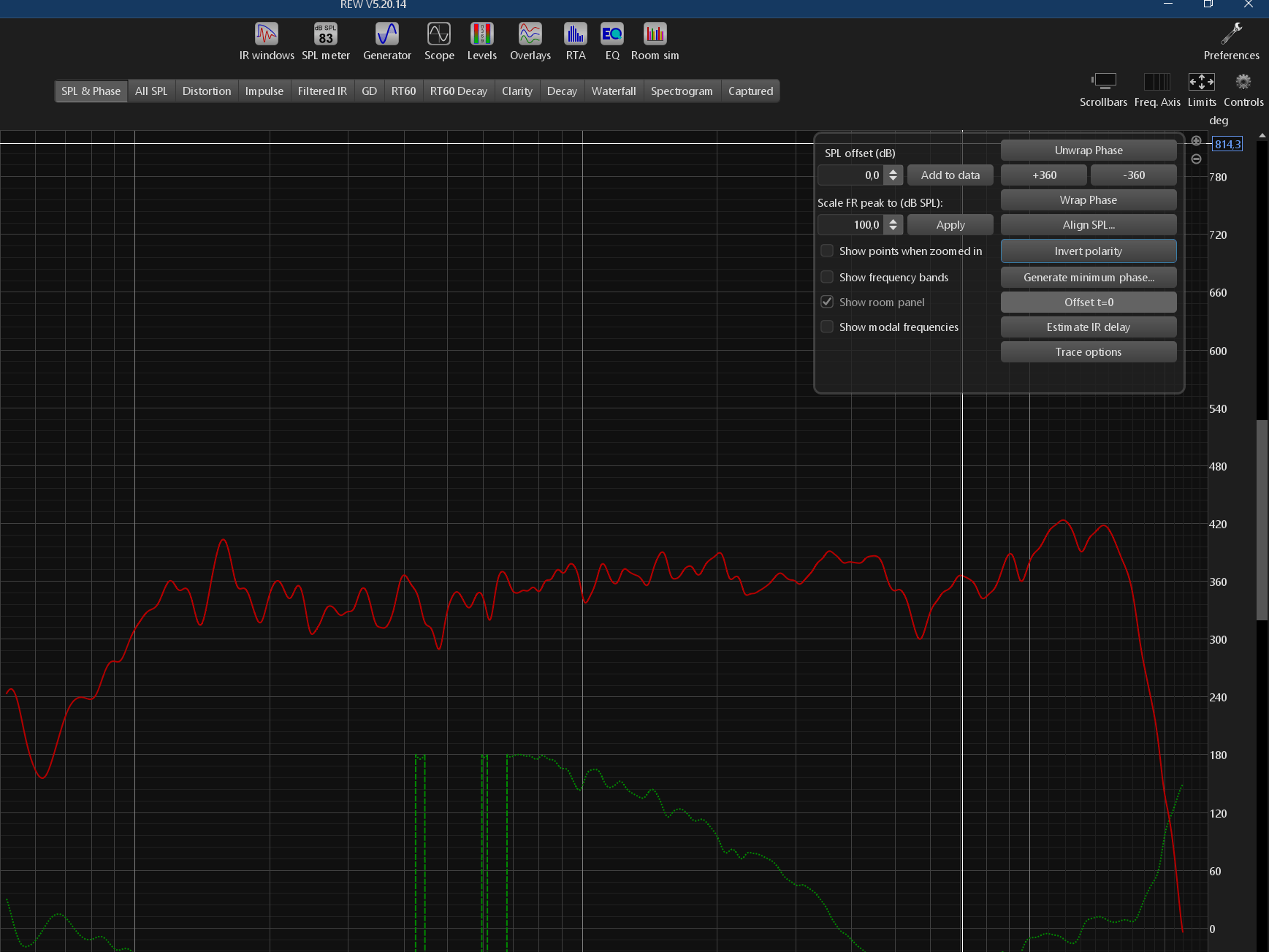Toggle graph Scrollbars
This screenshot has height=952, width=1269.
coord(1103,90)
